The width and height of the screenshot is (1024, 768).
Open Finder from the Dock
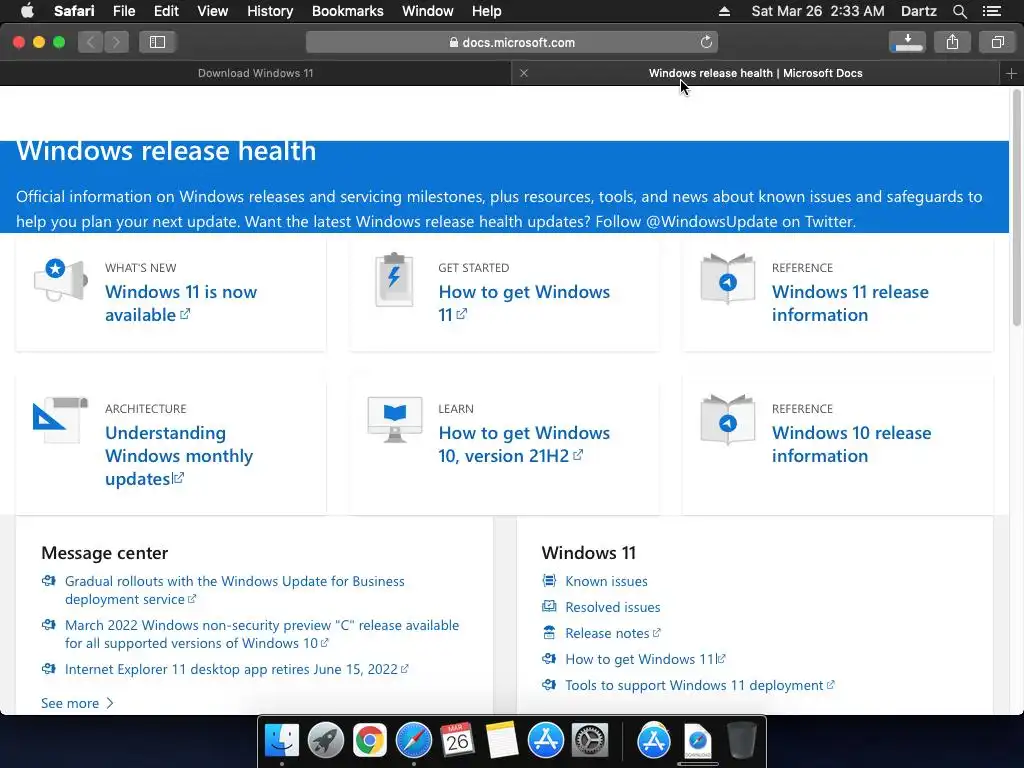(281, 741)
